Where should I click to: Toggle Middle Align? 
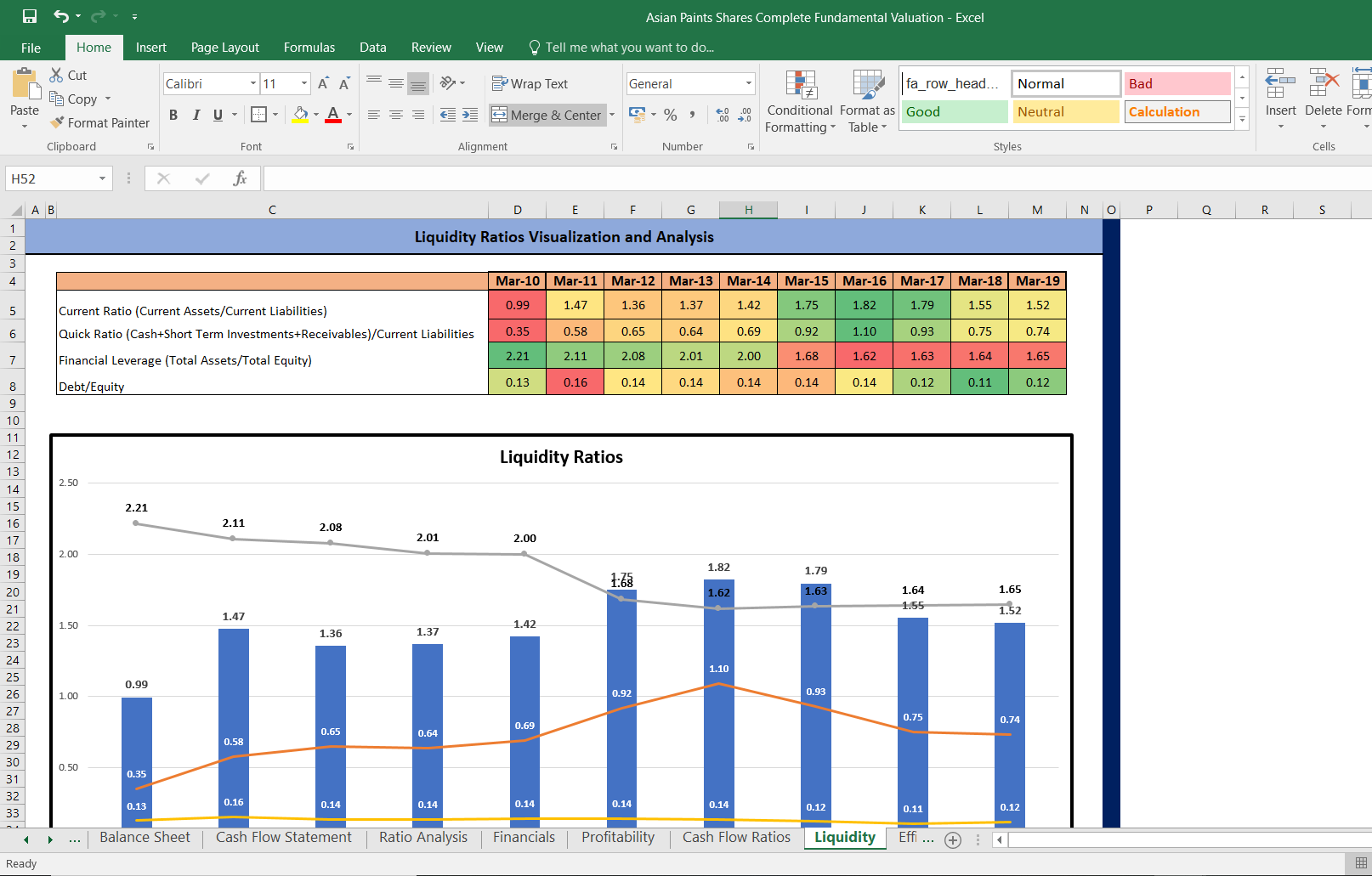[396, 83]
